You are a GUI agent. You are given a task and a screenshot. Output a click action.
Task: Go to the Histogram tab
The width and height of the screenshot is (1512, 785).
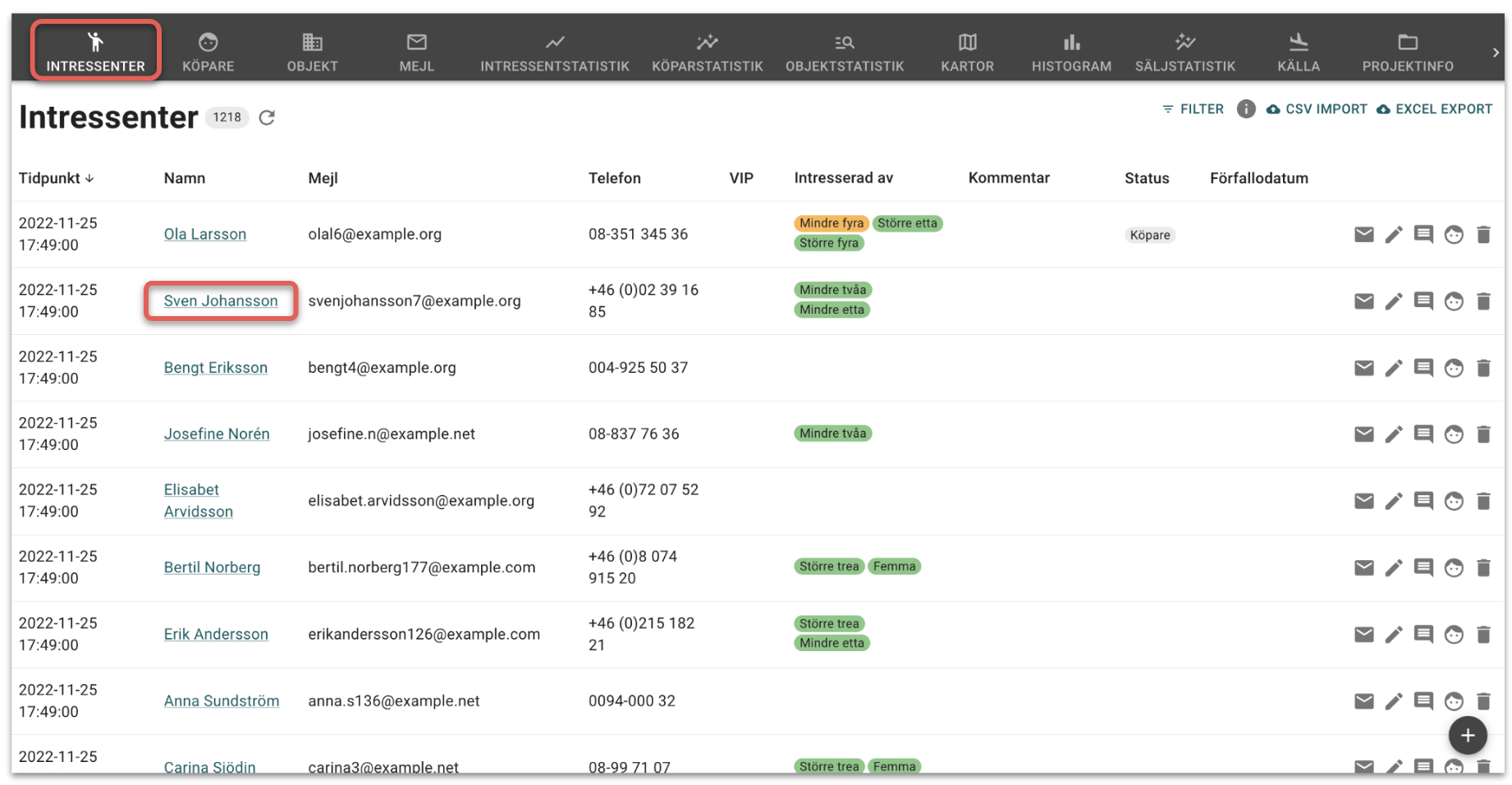tap(1071, 52)
